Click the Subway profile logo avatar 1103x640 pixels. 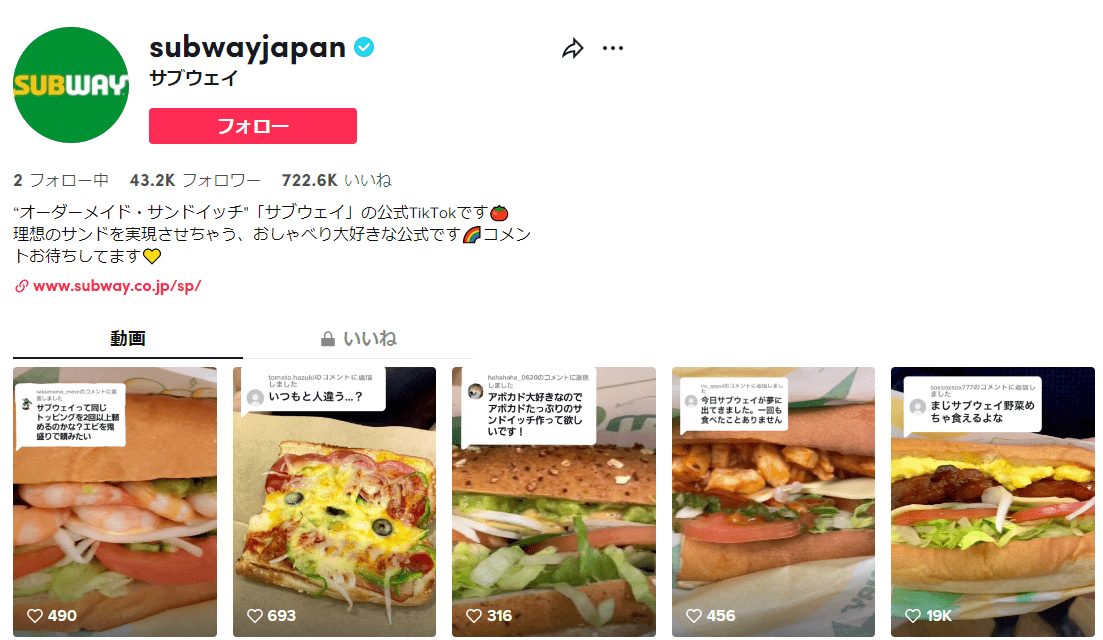(x=71, y=85)
